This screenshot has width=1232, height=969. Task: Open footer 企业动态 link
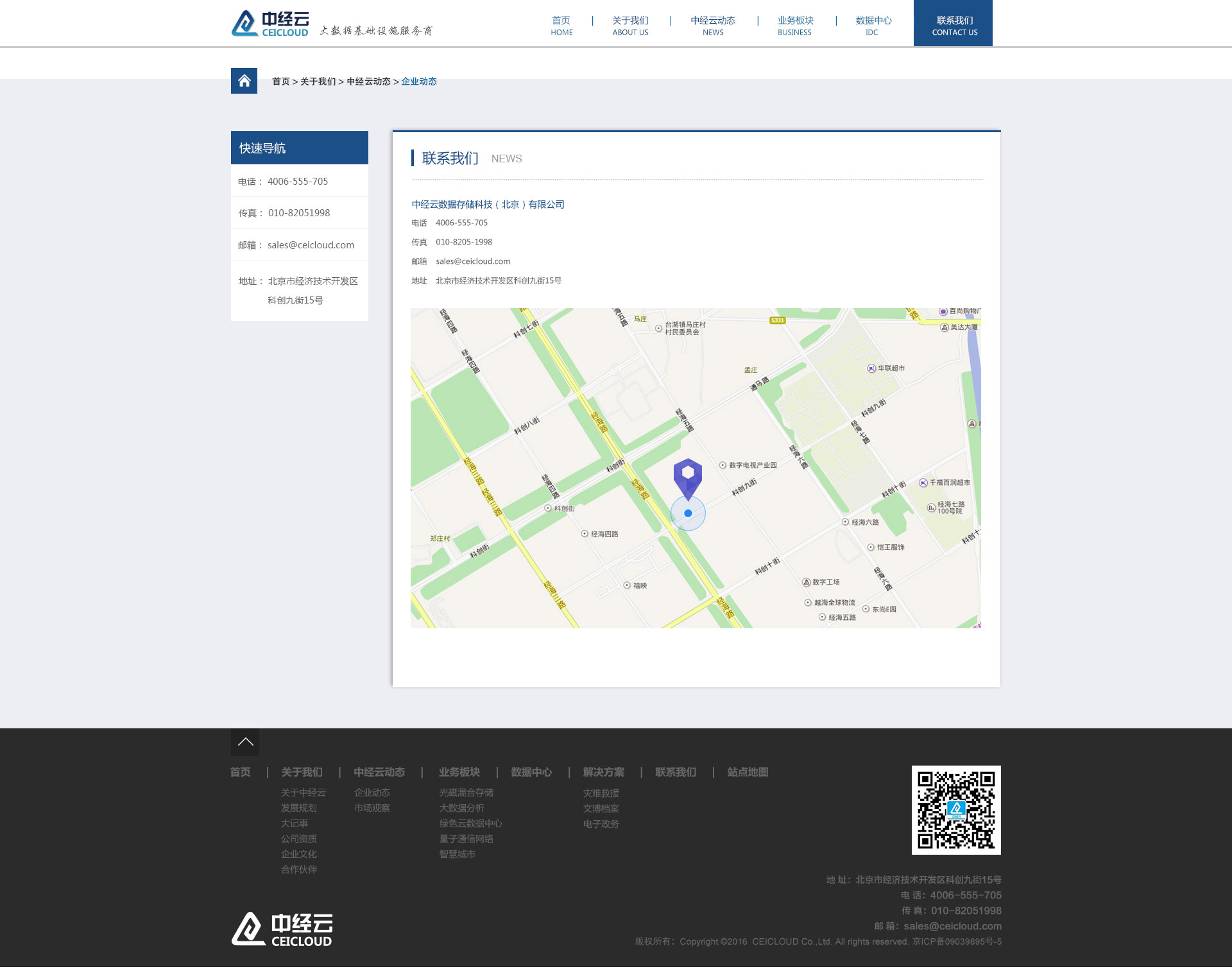click(x=372, y=793)
